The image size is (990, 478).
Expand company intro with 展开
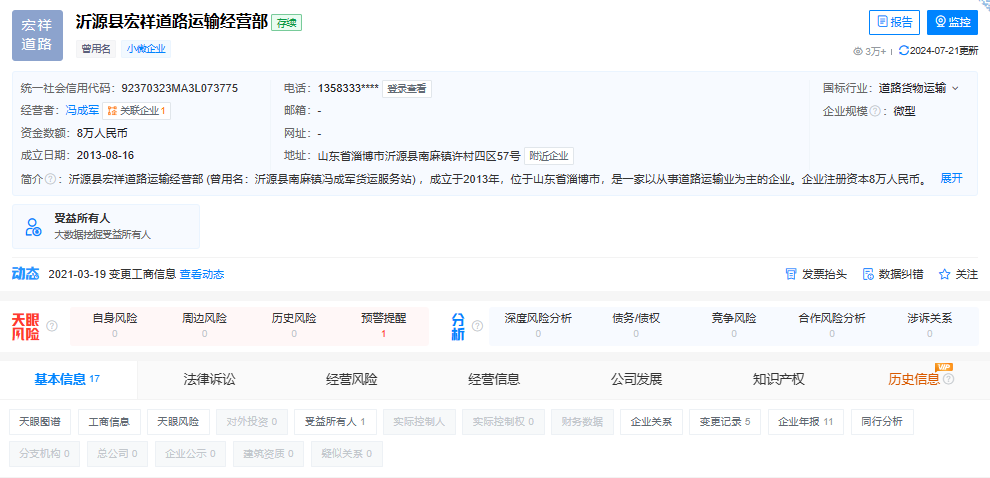point(951,178)
